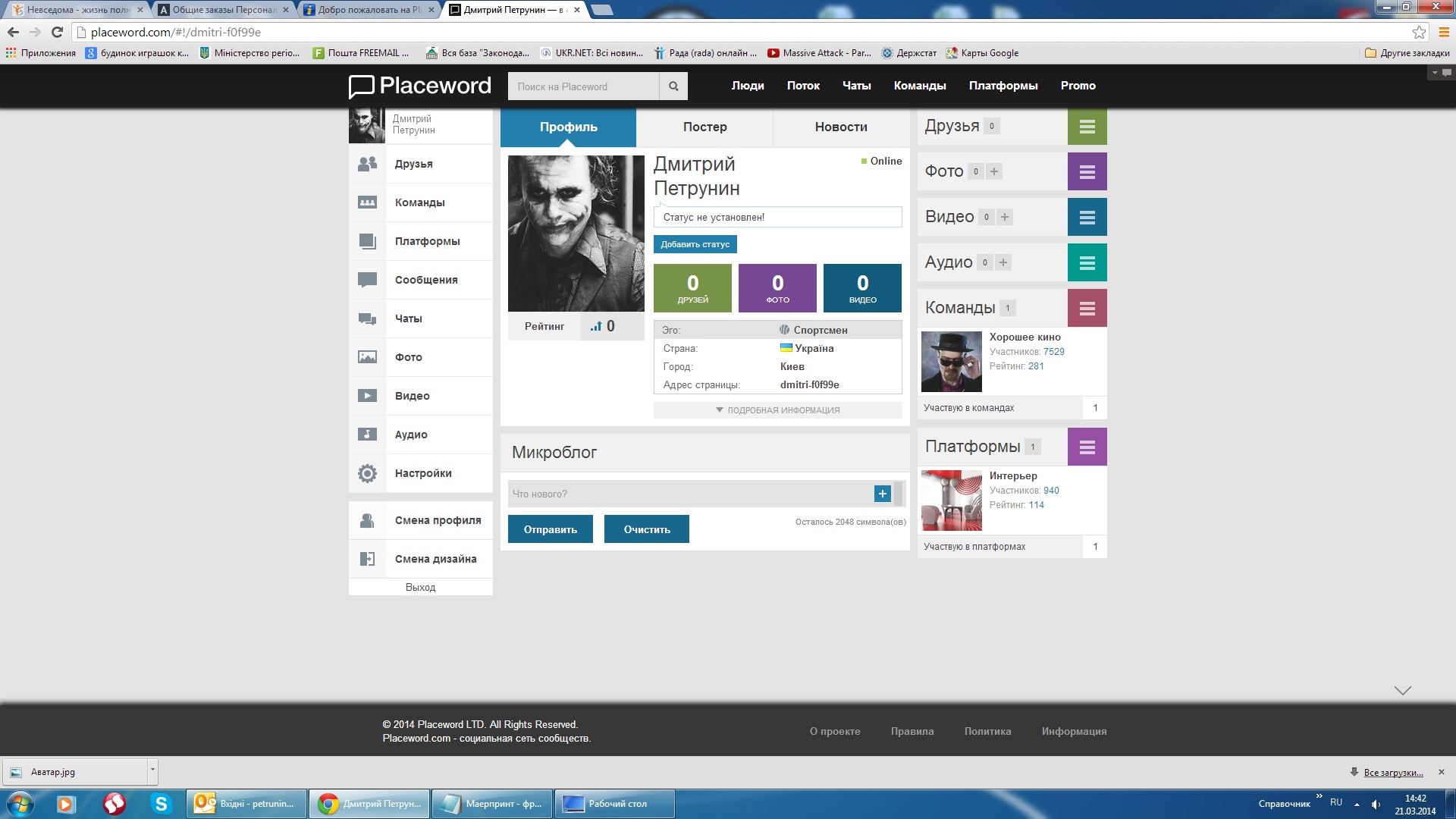Open the Друзья sidebar people icon
This screenshot has height=819, width=1456.
point(368,164)
